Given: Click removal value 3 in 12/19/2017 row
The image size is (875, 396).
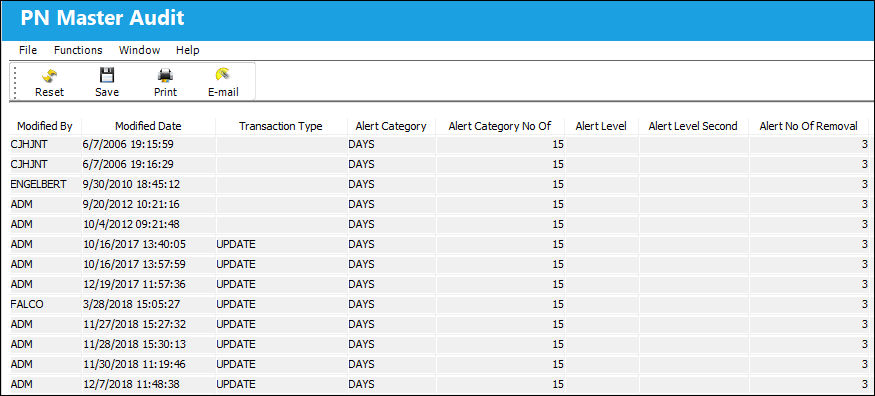Looking at the screenshot, I should click(864, 284).
